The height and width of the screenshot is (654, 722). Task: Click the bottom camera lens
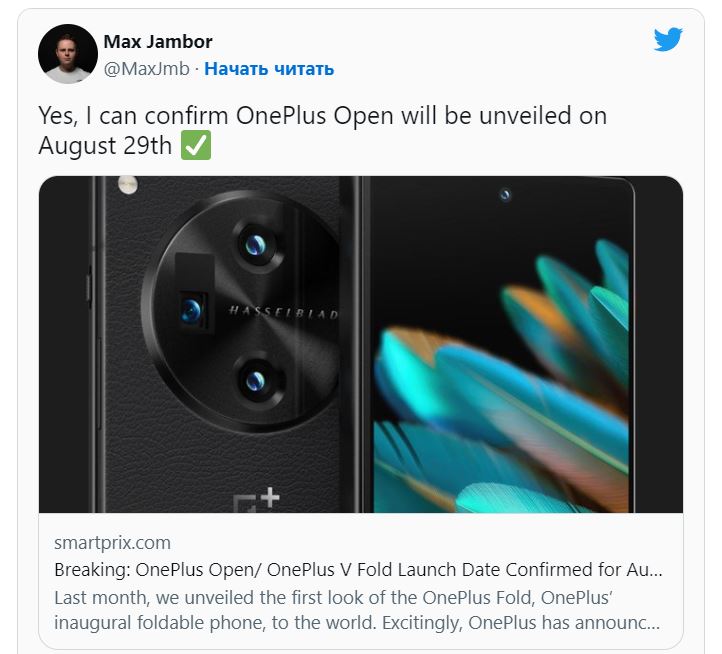[x=256, y=381]
